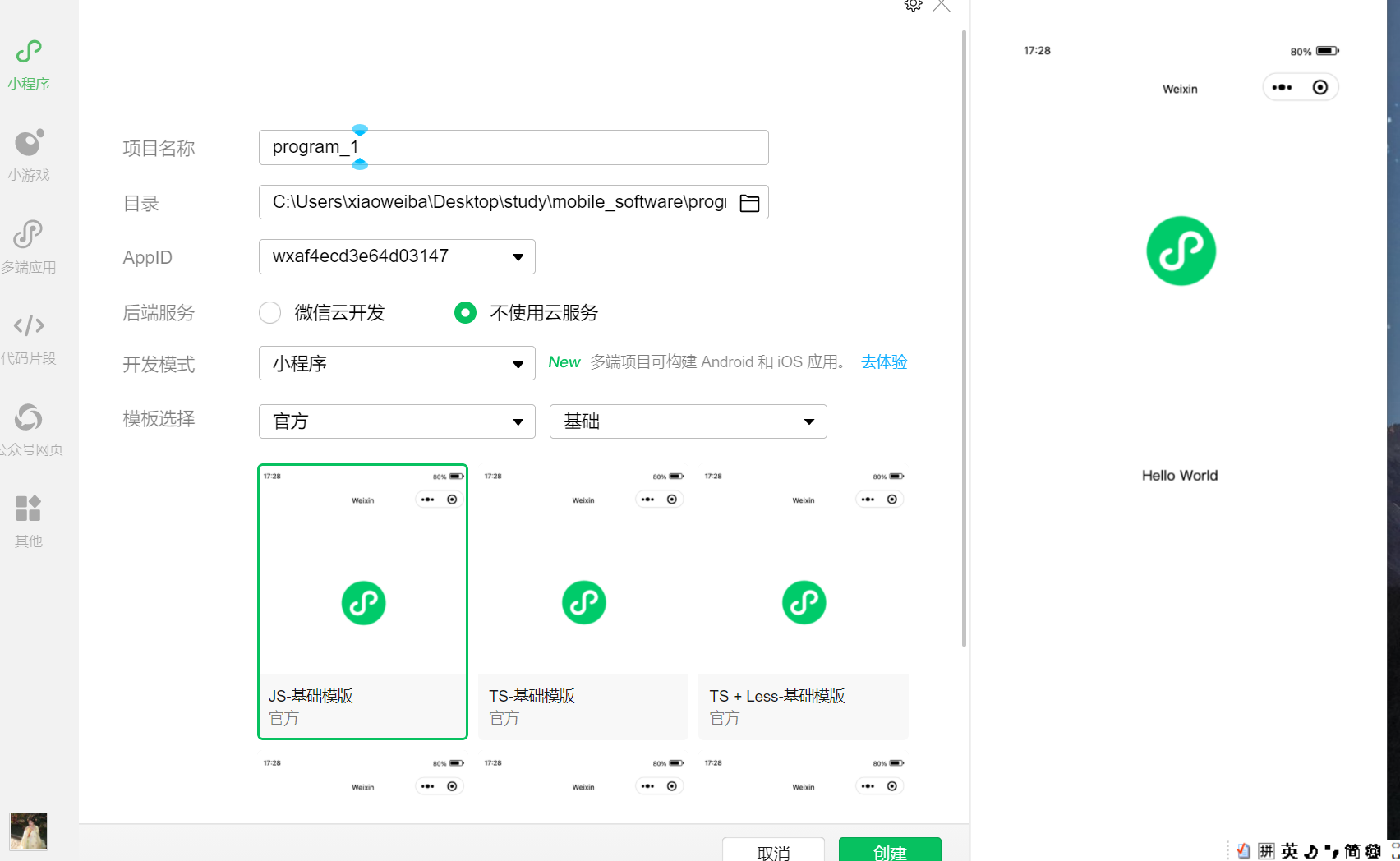Open settings gear at top of dialog
The width and height of the screenshot is (1400, 861).
(913, 5)
